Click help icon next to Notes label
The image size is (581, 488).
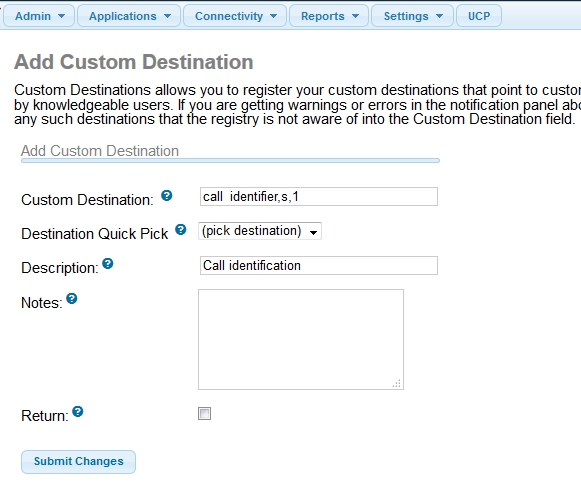pyautogui.click(x=72, y=298)
